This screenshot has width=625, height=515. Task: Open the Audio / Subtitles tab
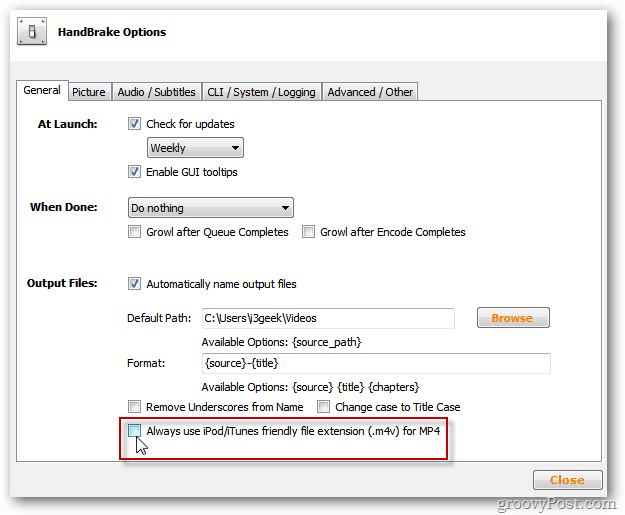point(157,92)
